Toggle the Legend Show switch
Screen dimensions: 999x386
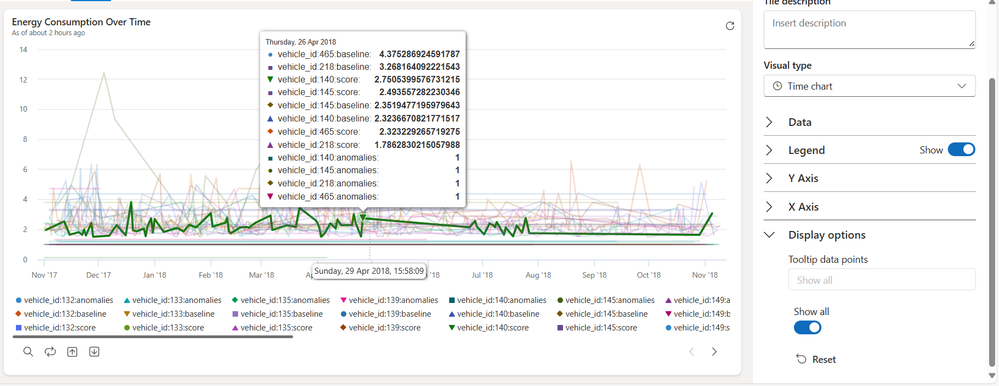[961, 150]
